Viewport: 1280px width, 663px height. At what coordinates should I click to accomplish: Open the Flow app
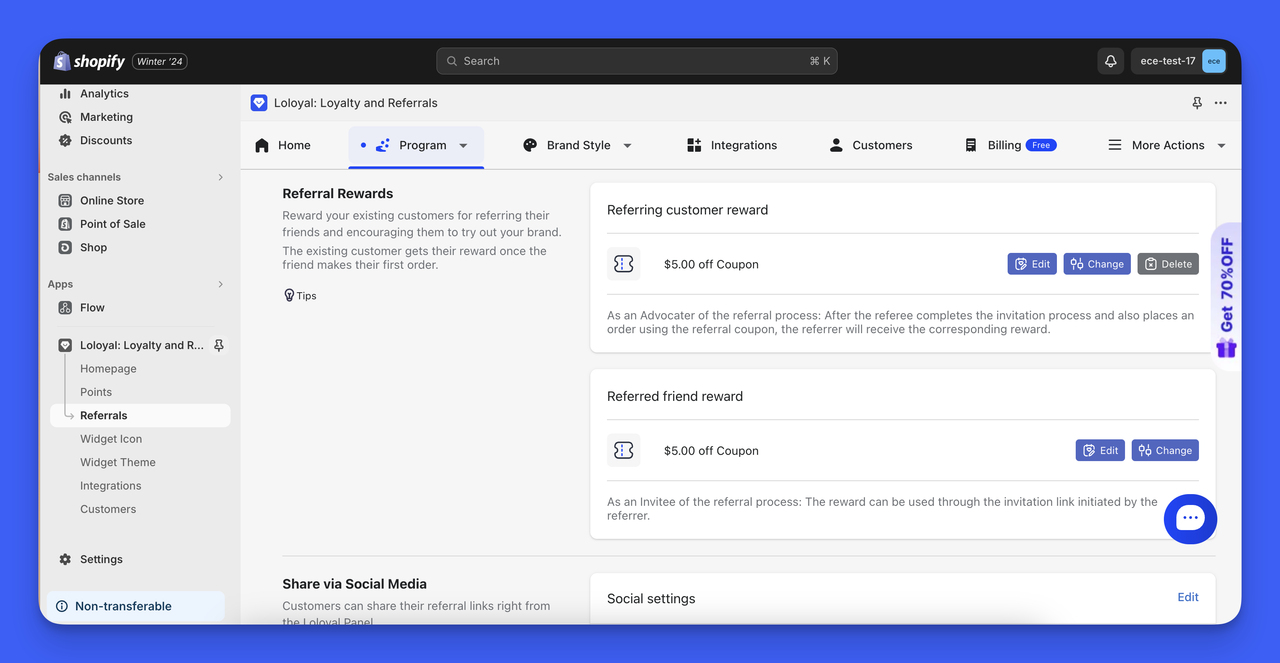pyautogui.click(x=92, y=308)
